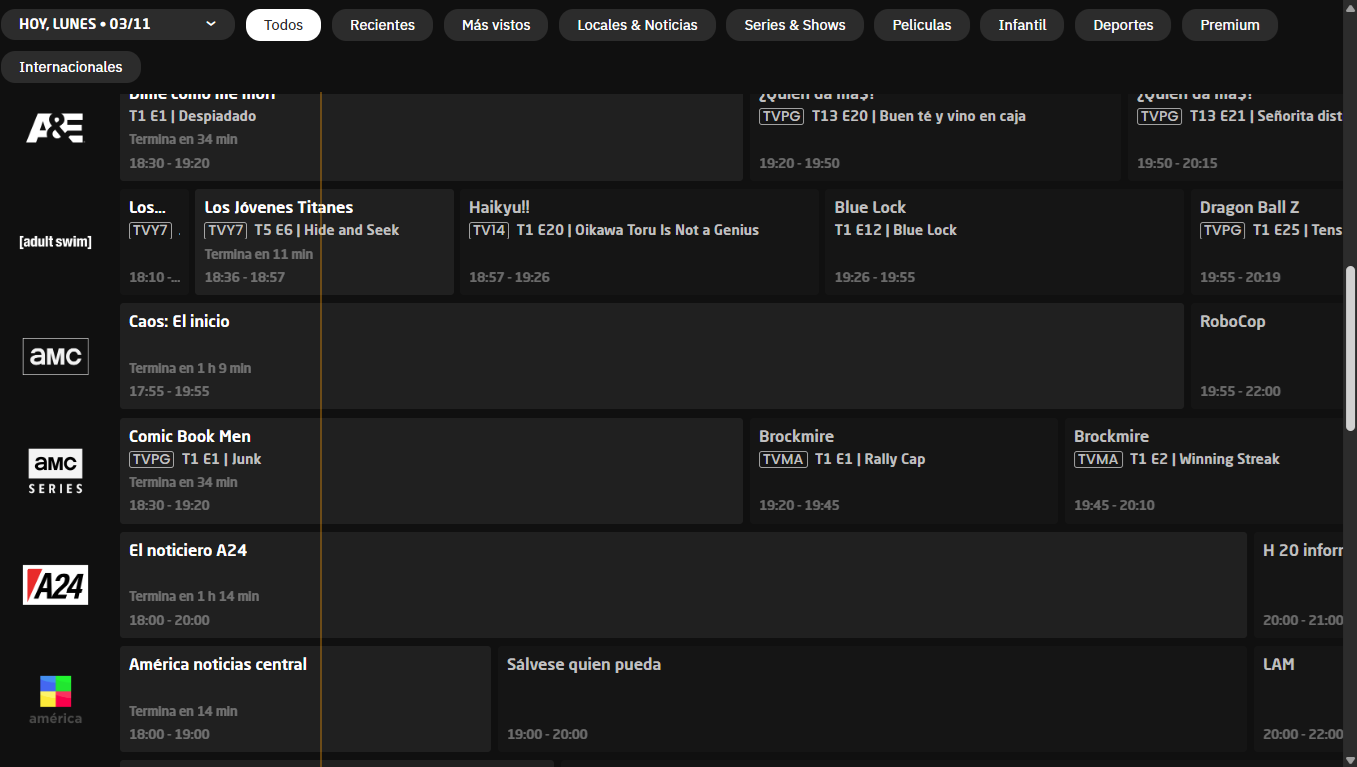Screen dimensions: 1357x767
Task: Select the América channel logo
Action: [x=55, y=699]
